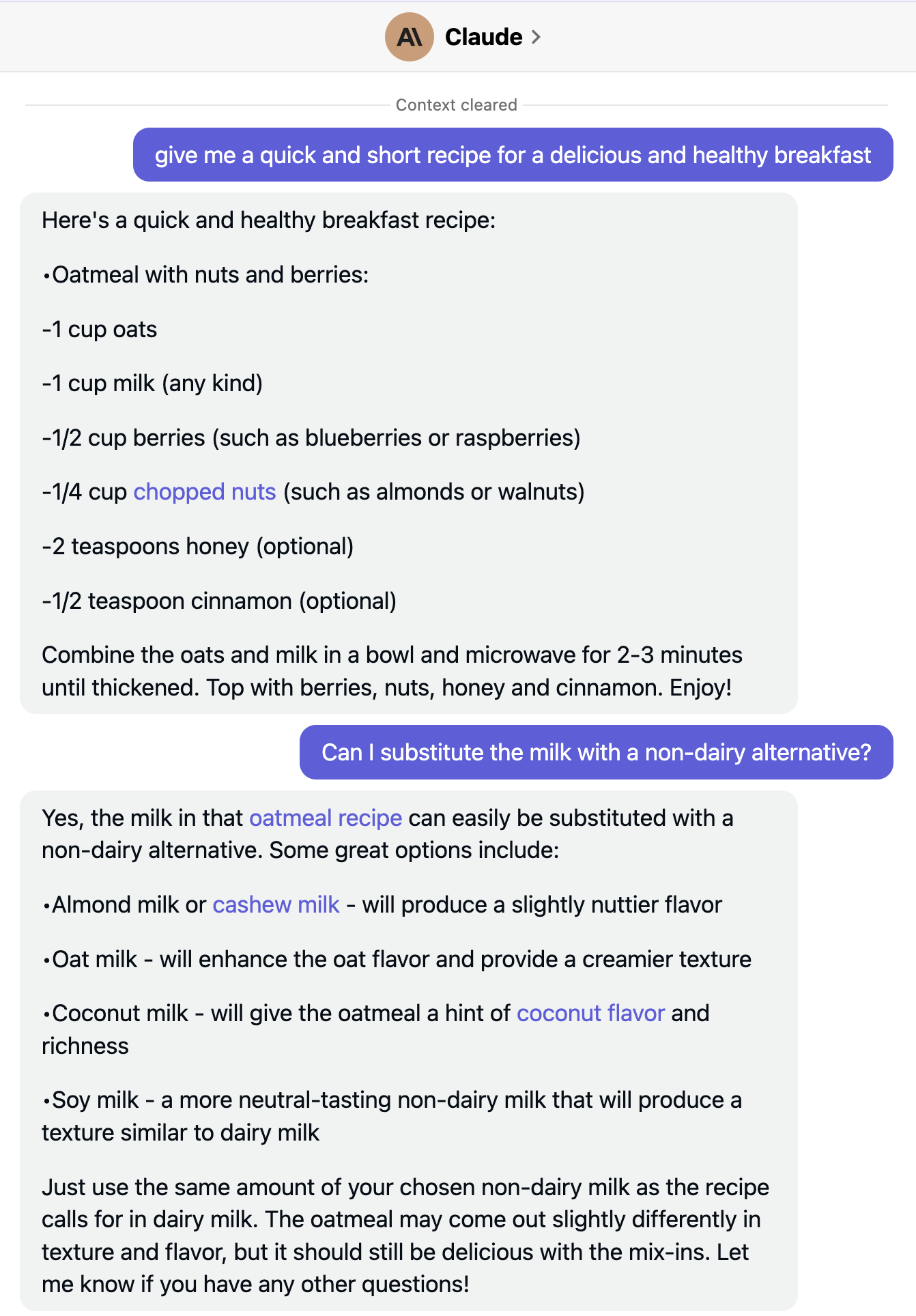916x1316 pixels.
Task: Click the Oat milk bullet point
Action: pyautogui.click(x=397, y=959)
